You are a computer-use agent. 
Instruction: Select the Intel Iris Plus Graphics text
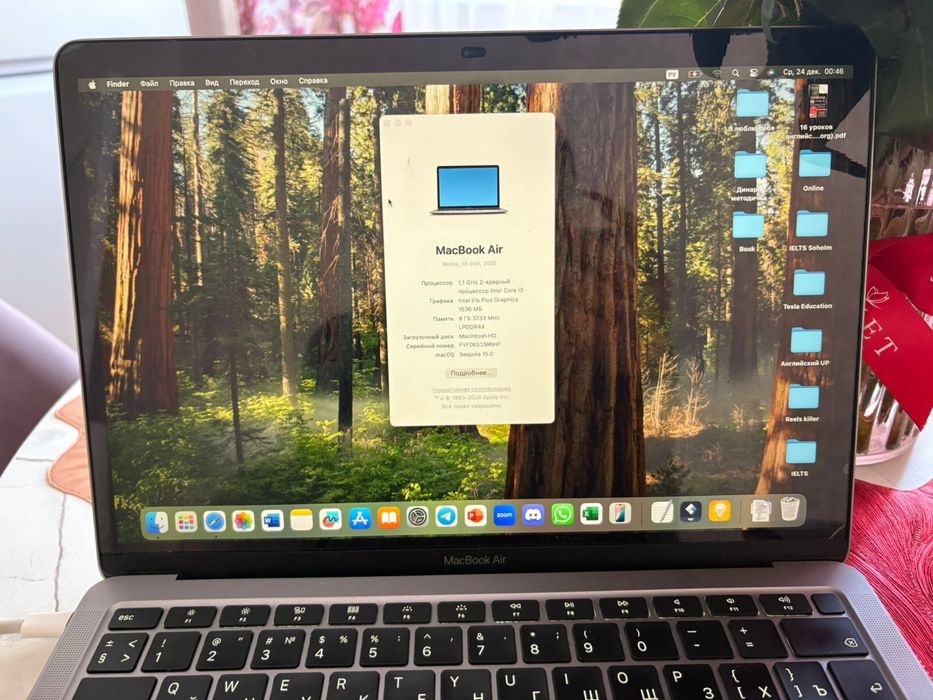click(x=488, y=301)
